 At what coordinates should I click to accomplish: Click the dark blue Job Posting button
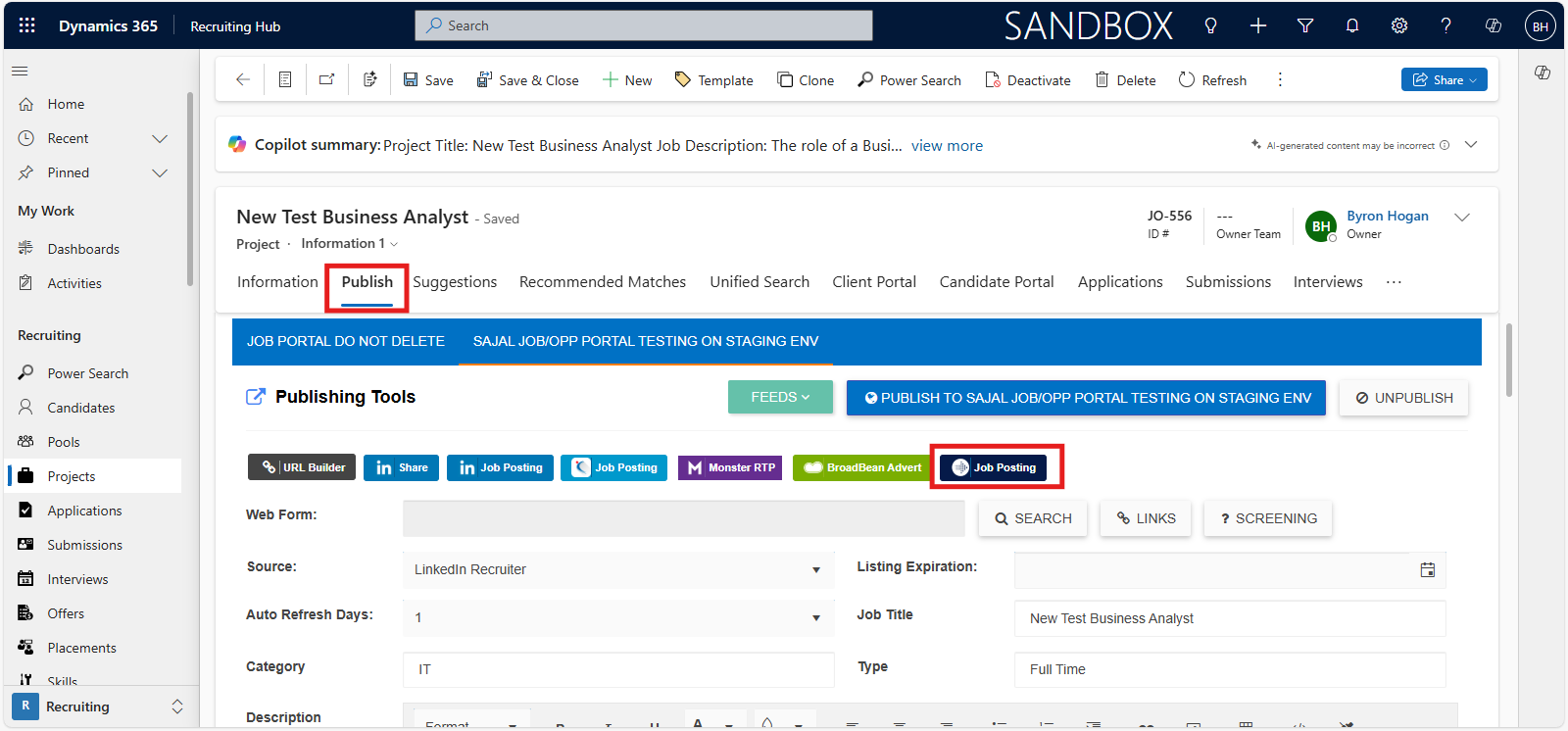click(x=994, y=467)
